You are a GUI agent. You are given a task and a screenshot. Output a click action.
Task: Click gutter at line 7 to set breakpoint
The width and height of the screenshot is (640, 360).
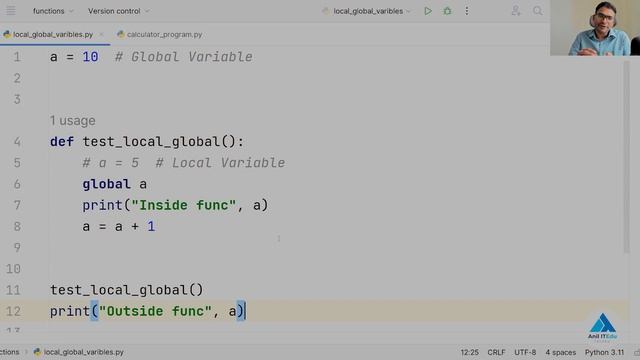point(17,205)
